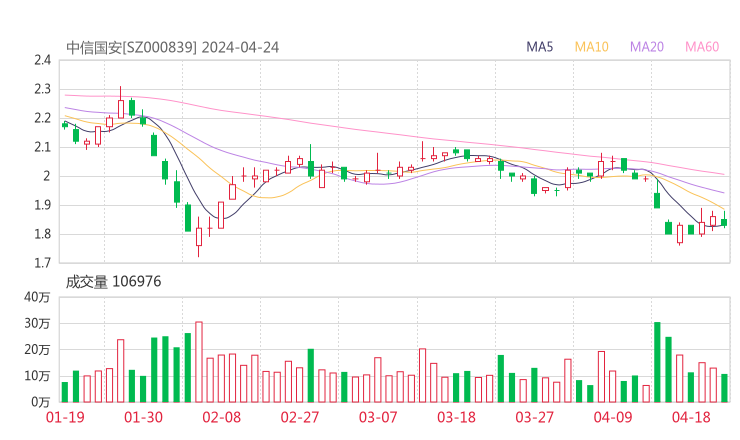
Task: Click the last green volume bar on the right
Action: click(x=724, y=388)
